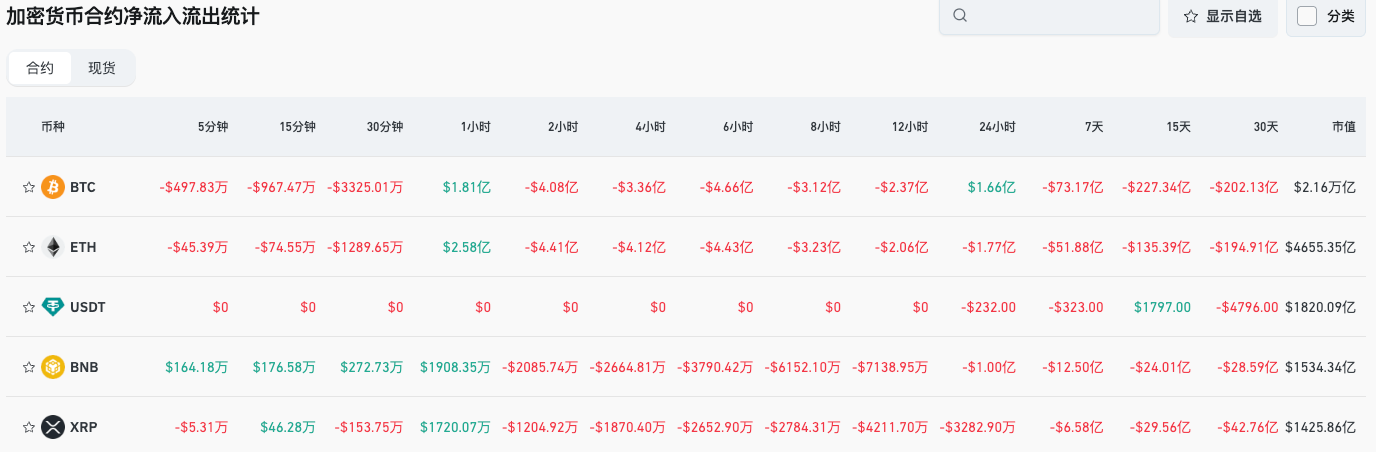Click the Ethereum coin logo icon

[53, 247]
